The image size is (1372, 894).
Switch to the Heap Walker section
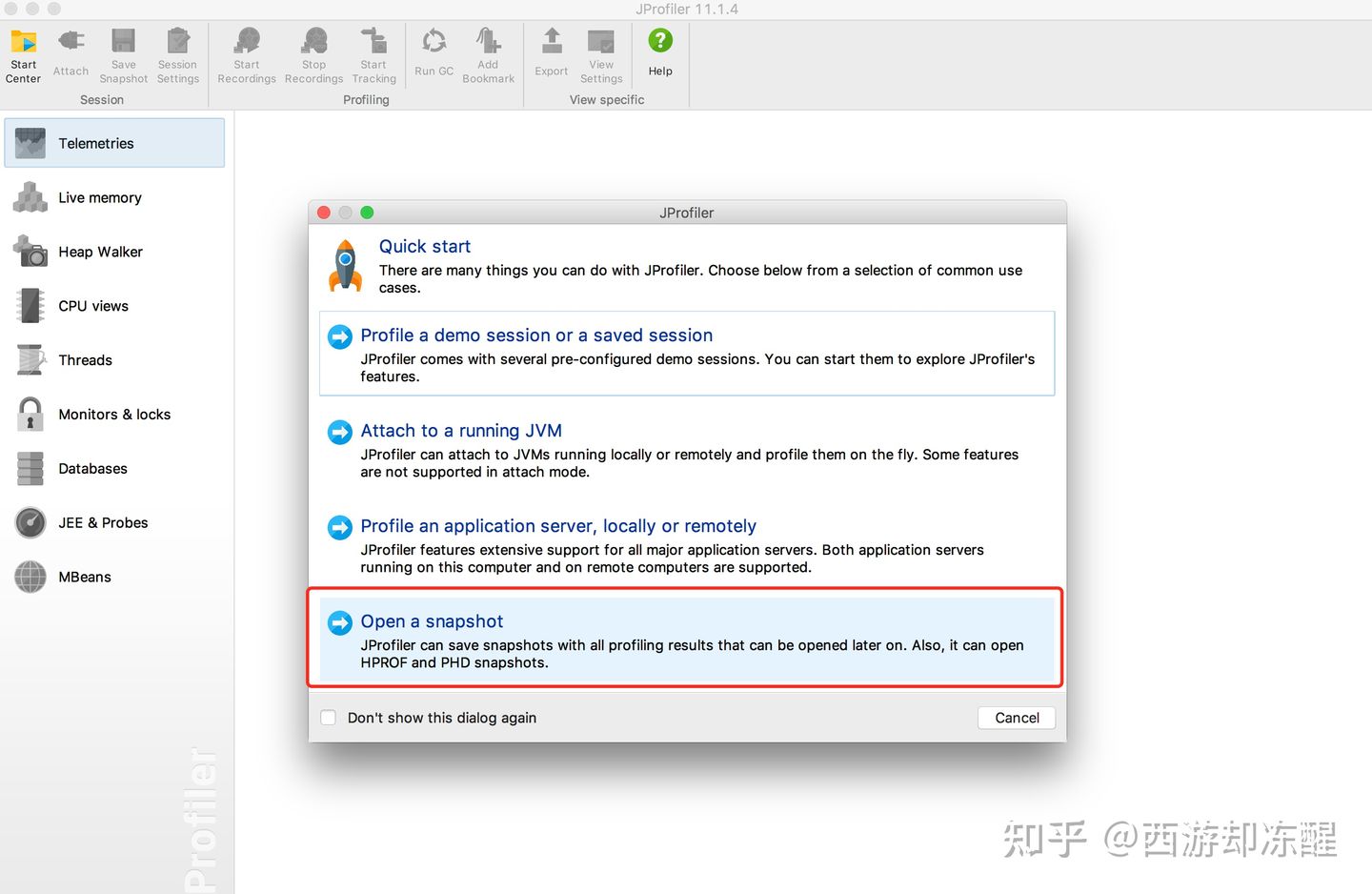100,252
